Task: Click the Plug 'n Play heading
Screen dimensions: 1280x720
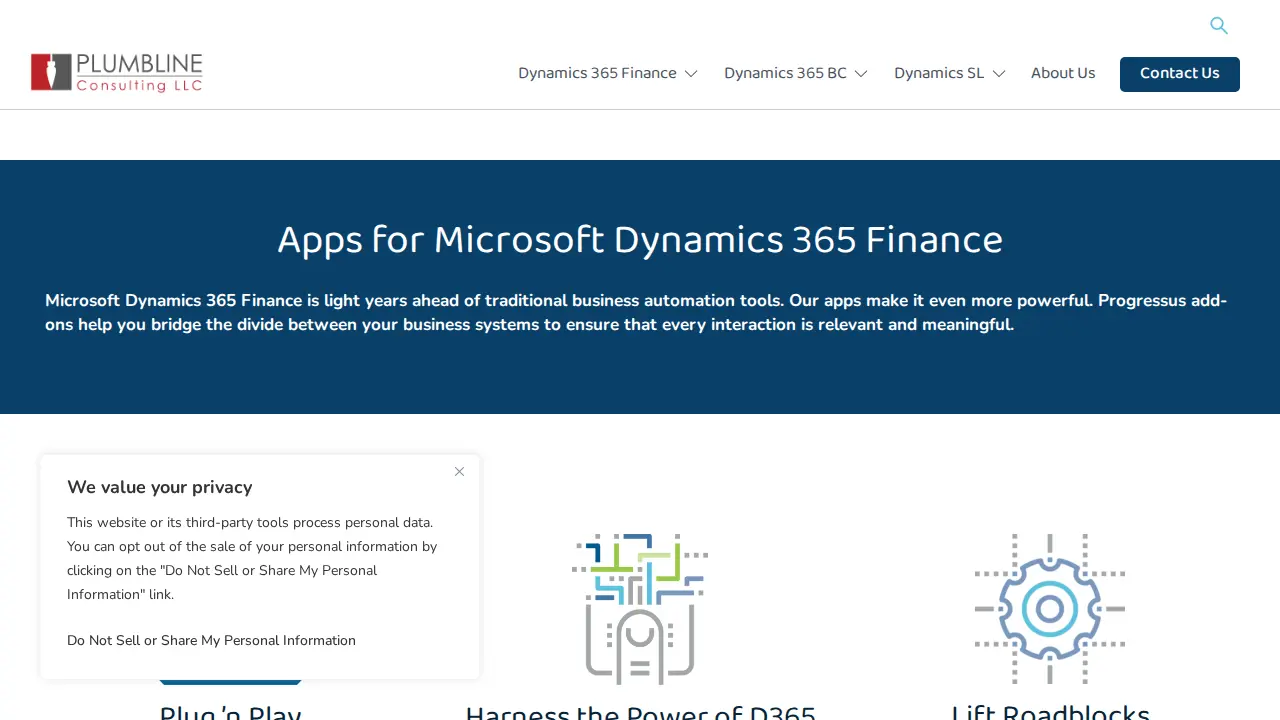Action: coord(230,712)
